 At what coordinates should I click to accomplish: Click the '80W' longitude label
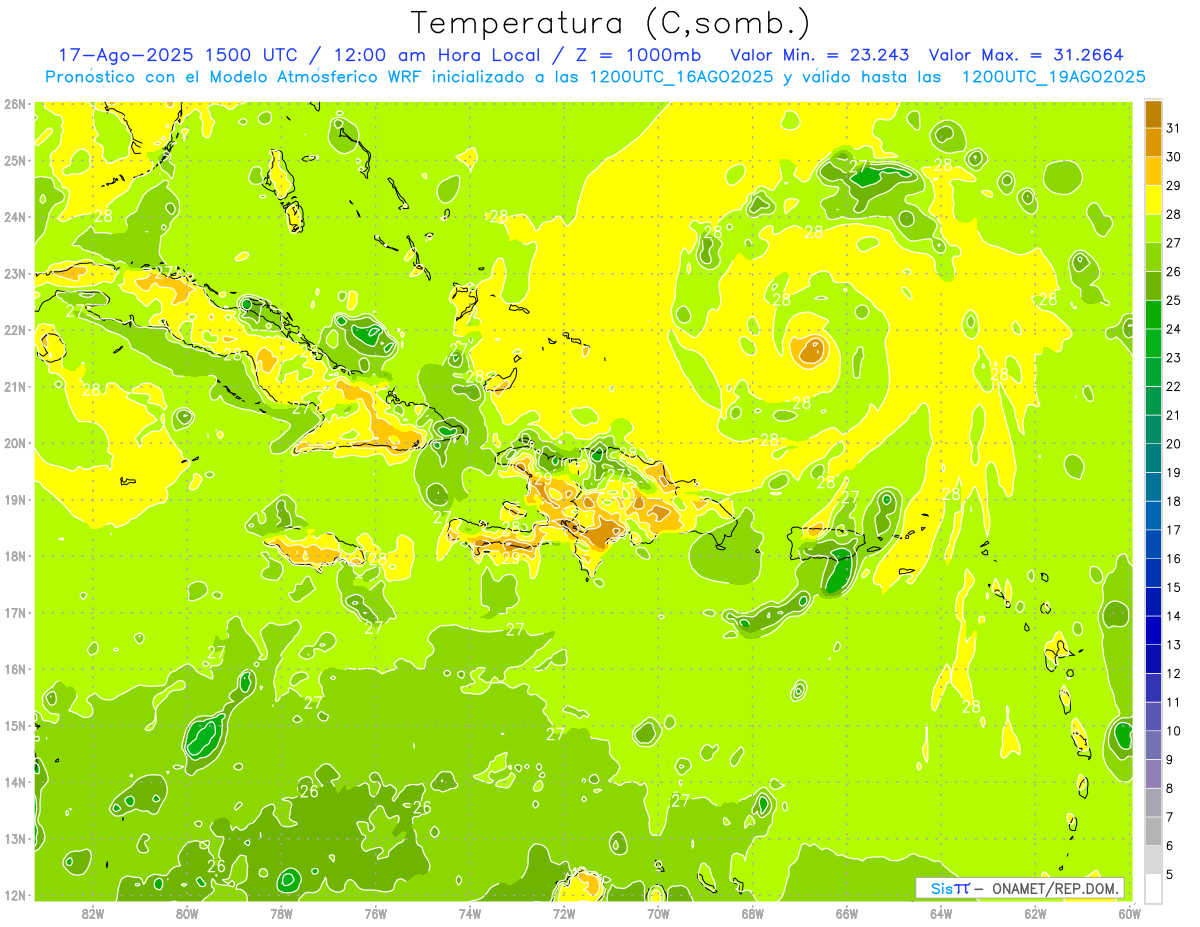[187, 914]
